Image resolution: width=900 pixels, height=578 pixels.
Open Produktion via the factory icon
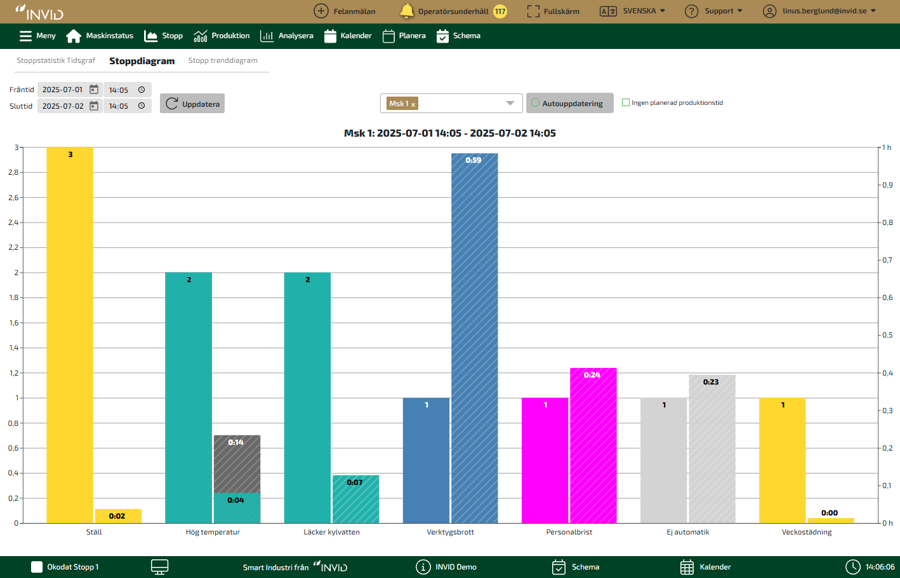coord(201,35)
